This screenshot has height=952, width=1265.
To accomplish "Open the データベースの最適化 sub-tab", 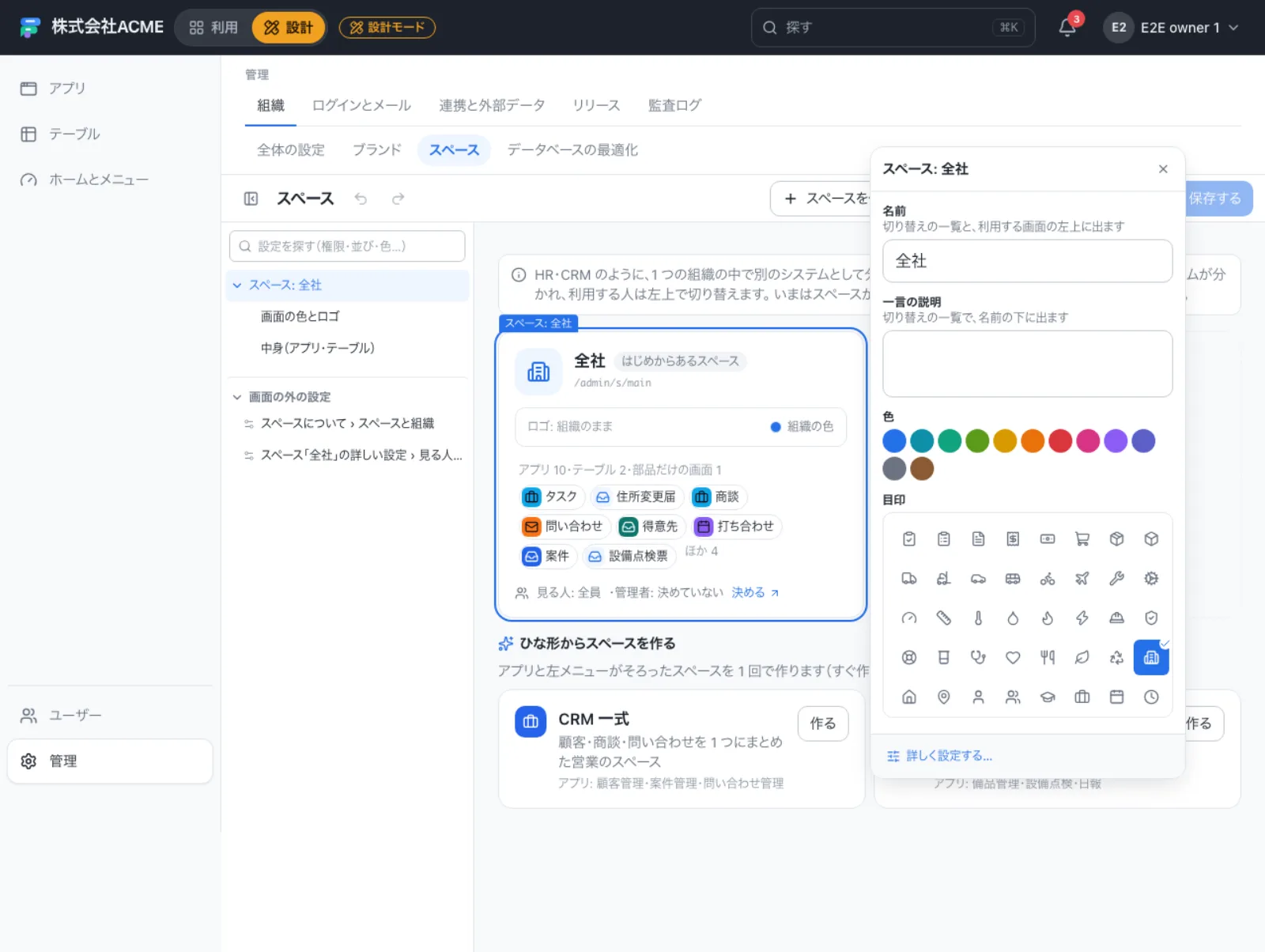I will tap(572, 150).
